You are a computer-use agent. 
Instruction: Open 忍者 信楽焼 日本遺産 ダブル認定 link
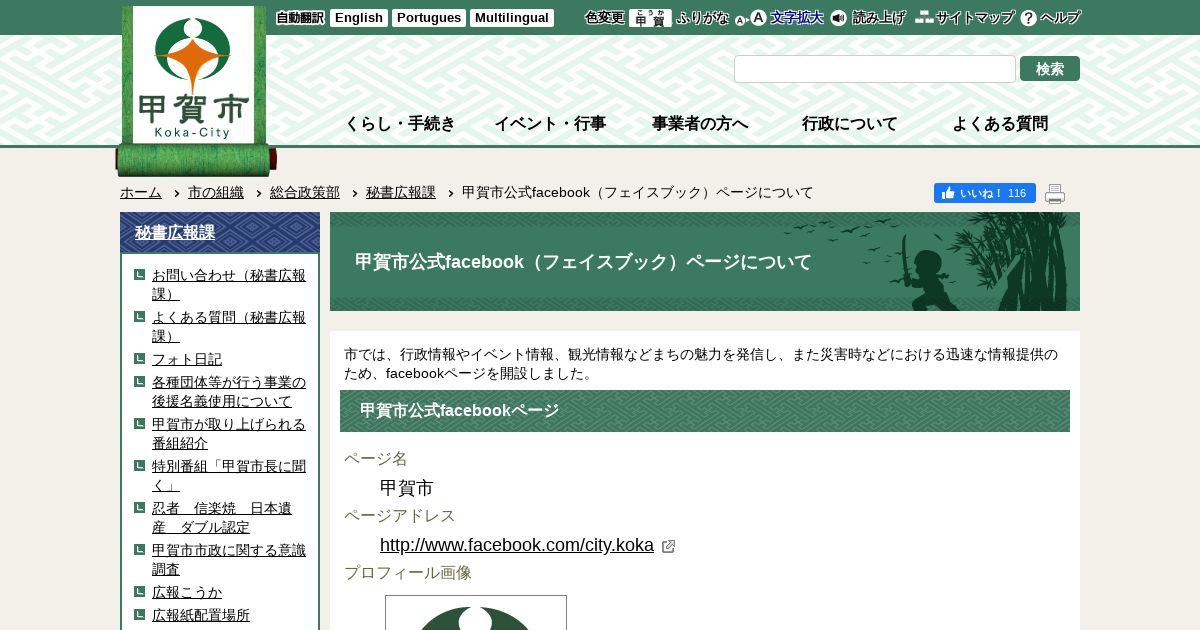pyautogui.click(x=222, y=517)
